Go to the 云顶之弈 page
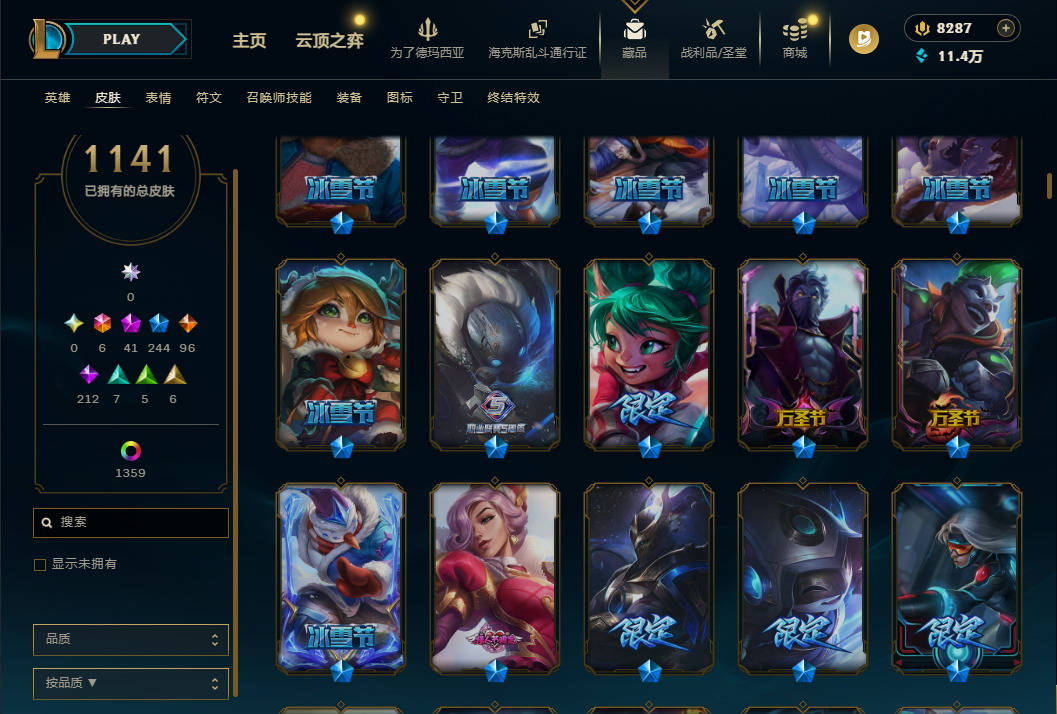This screenshot has height=714, width=1057. (x=330, y=41)
